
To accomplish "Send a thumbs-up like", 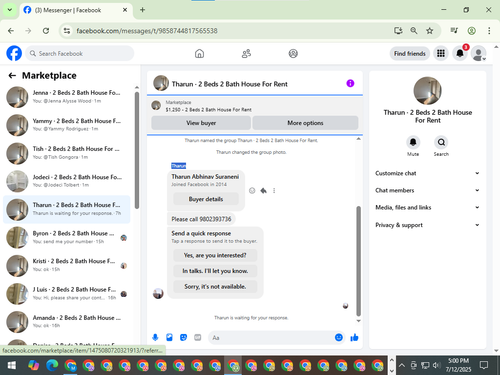I will 354,338.
